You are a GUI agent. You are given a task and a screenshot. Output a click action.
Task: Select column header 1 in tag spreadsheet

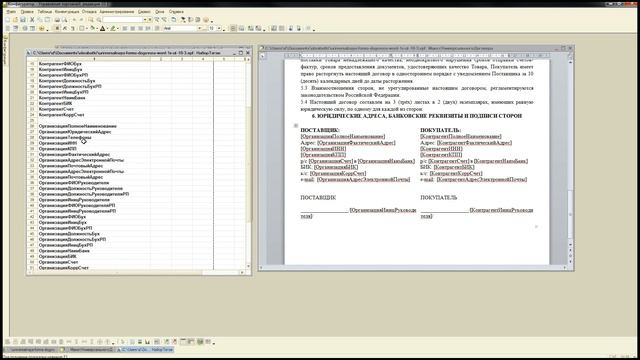(94, 59)
